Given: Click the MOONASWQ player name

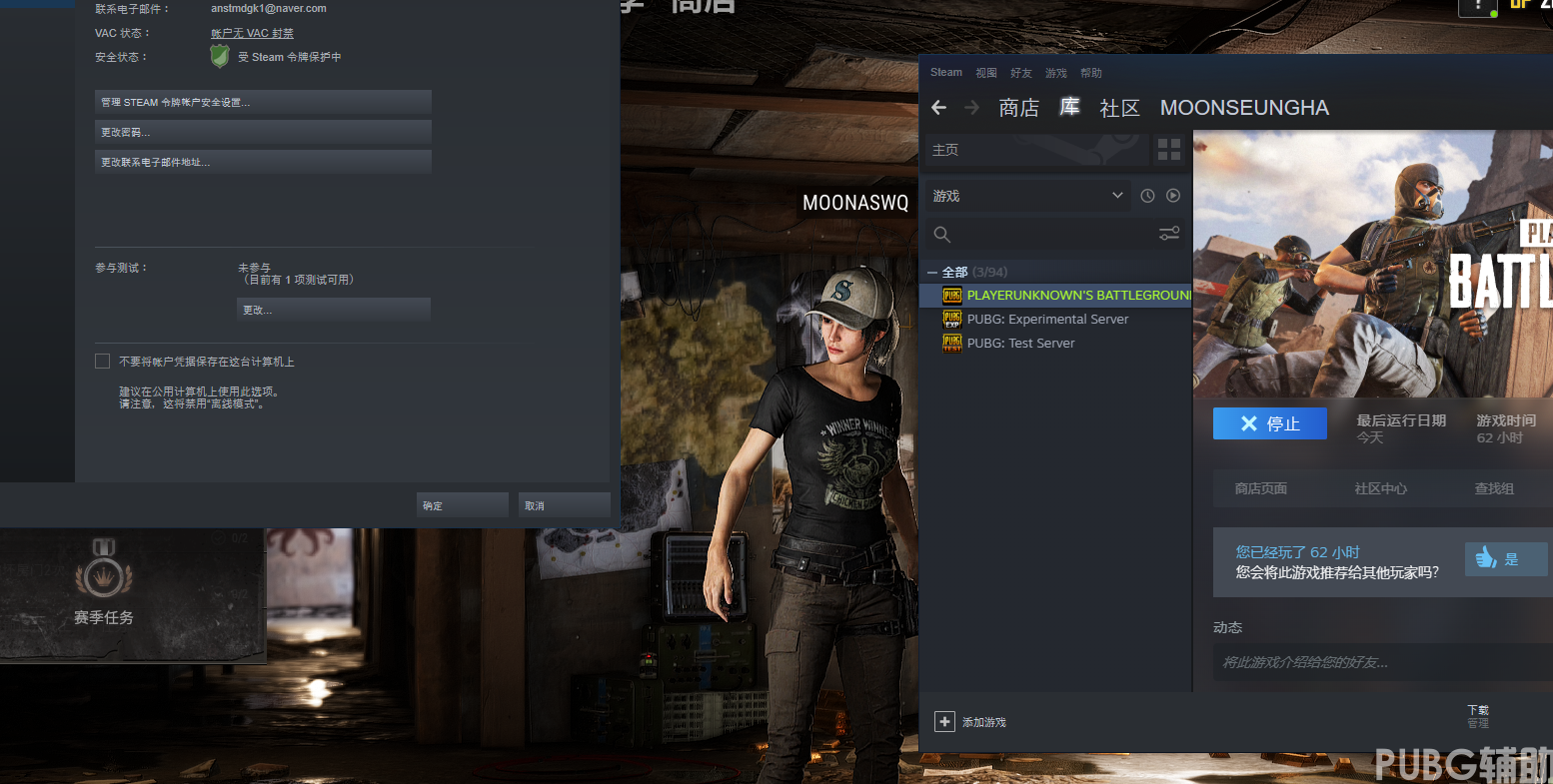Looking at the screenshot, I should coord(855,203).
